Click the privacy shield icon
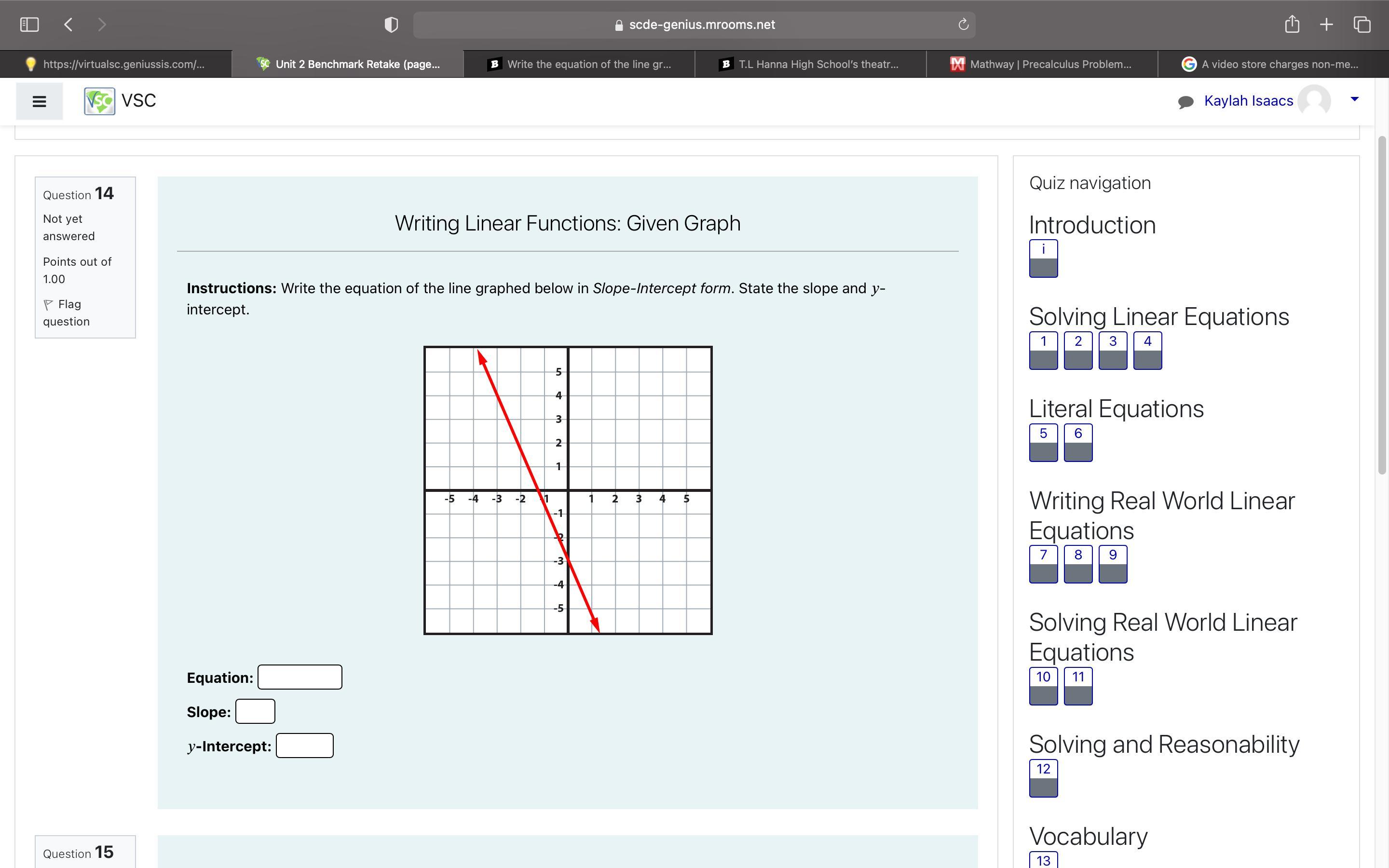The height and width of the screenshot is (868, 1389). pos(391,25)
